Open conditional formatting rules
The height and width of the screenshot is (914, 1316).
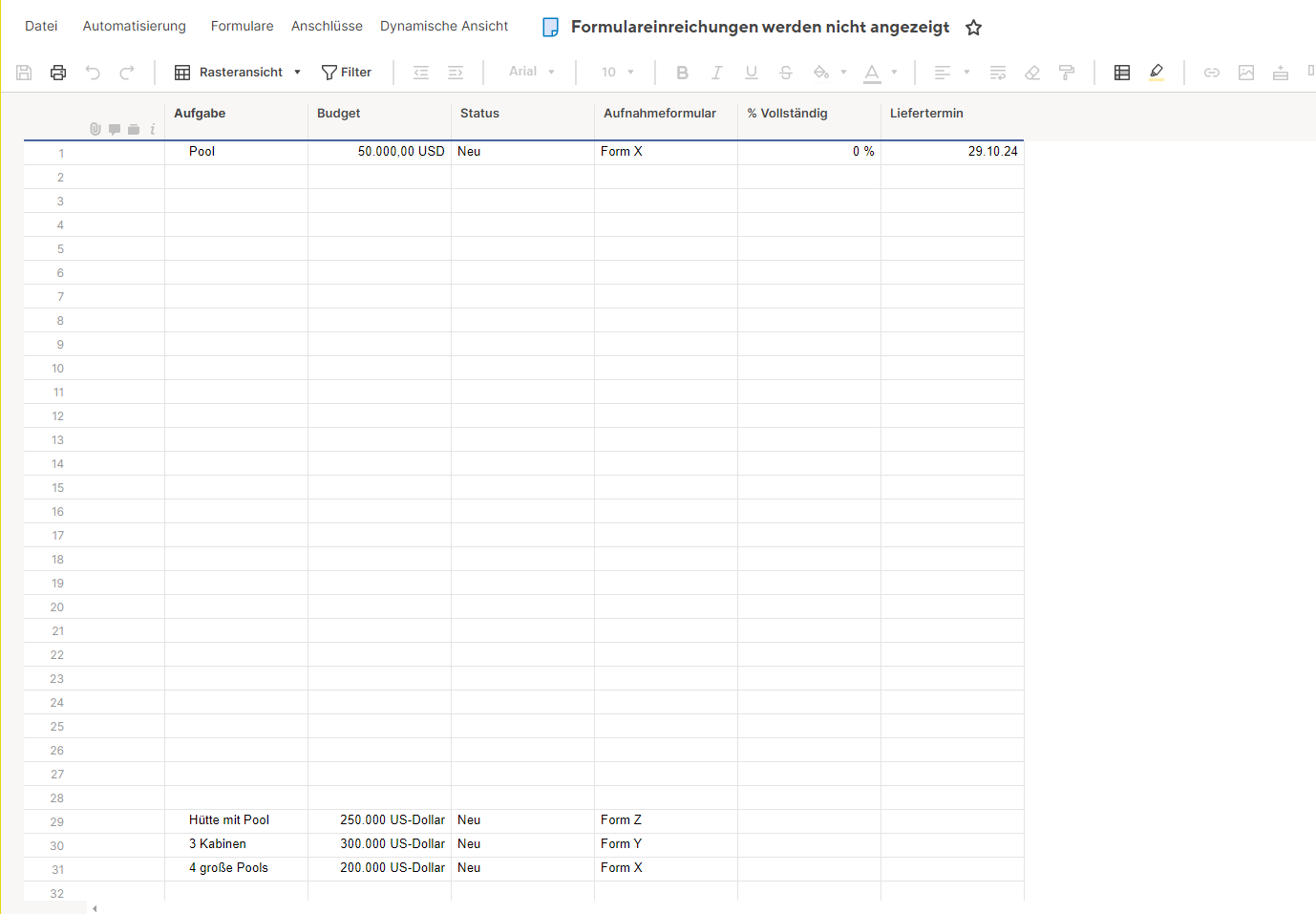(x=1122, y=73)
